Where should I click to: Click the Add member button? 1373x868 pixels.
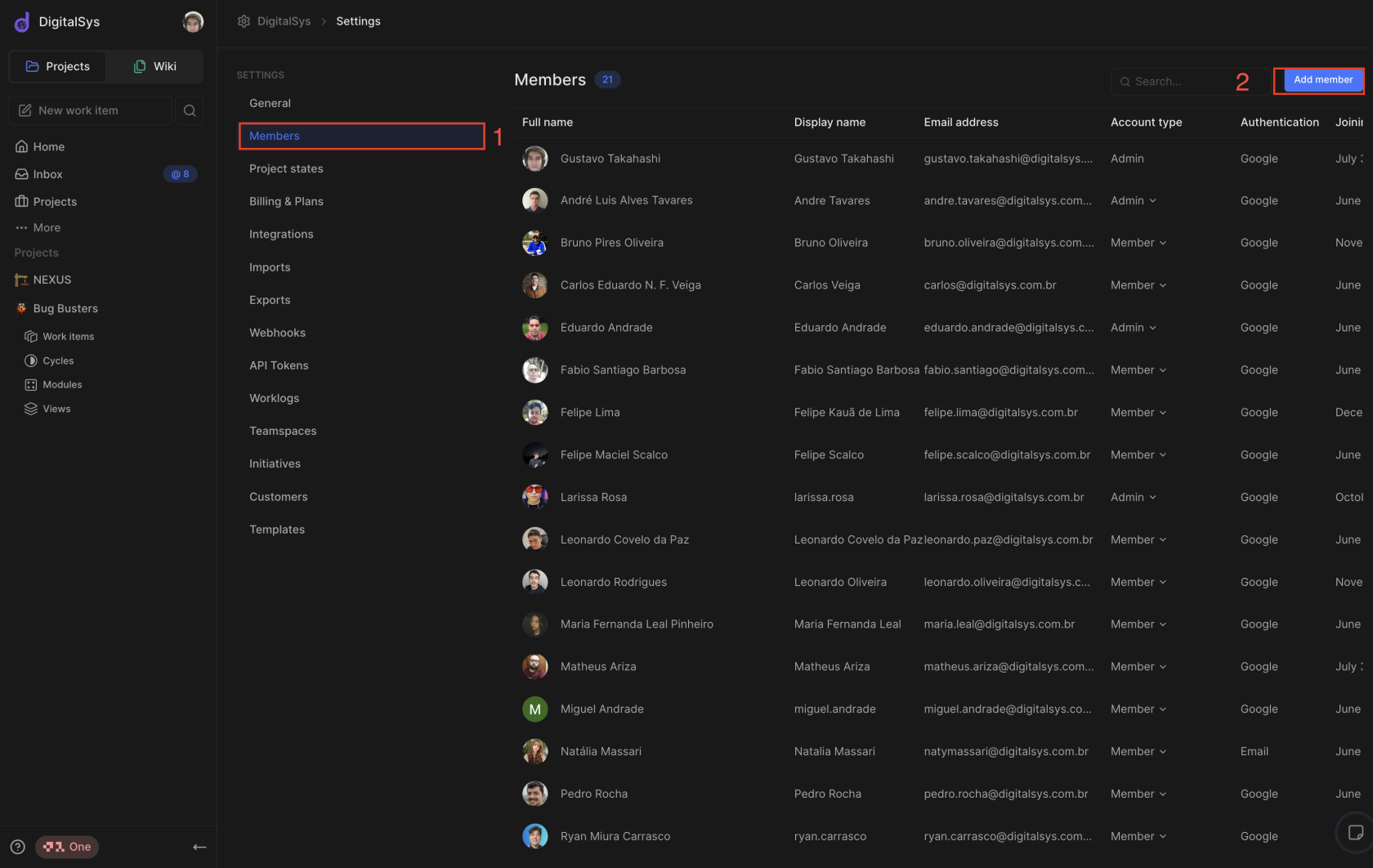click(1322, 80)
